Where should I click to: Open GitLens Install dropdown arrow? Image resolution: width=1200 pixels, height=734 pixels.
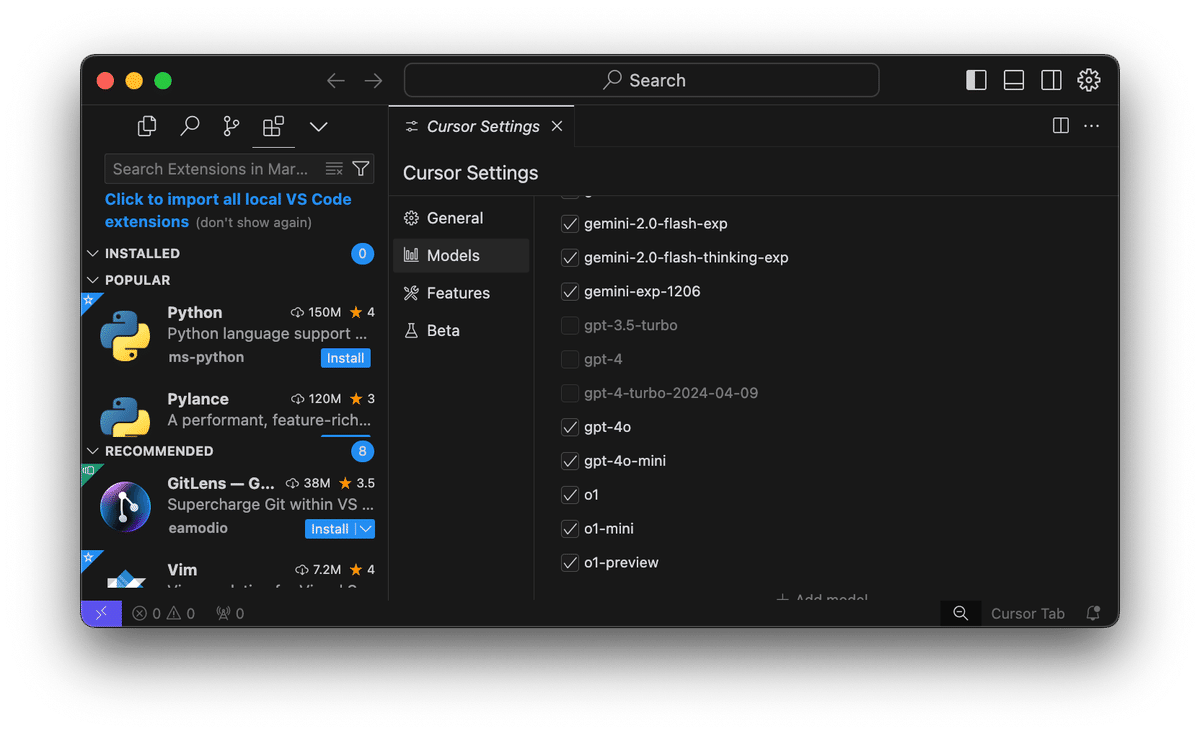365,529
